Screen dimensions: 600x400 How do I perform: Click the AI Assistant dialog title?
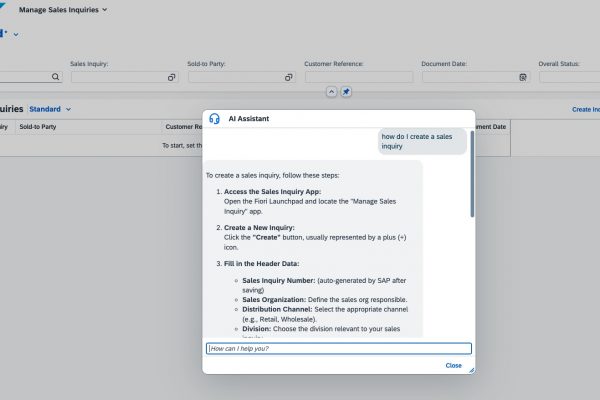249,119
